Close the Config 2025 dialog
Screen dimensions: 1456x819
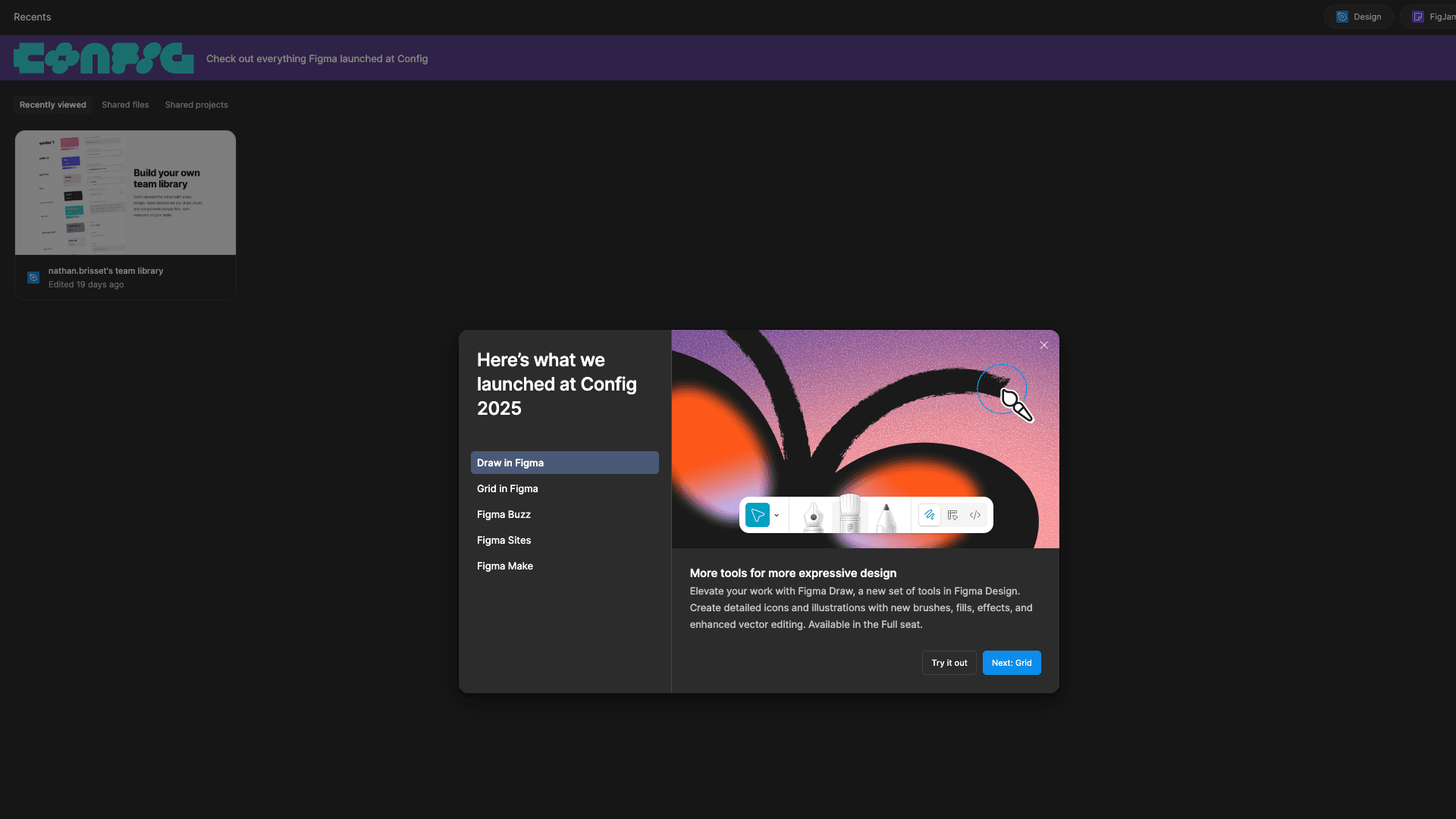(x=1044, y=345)
